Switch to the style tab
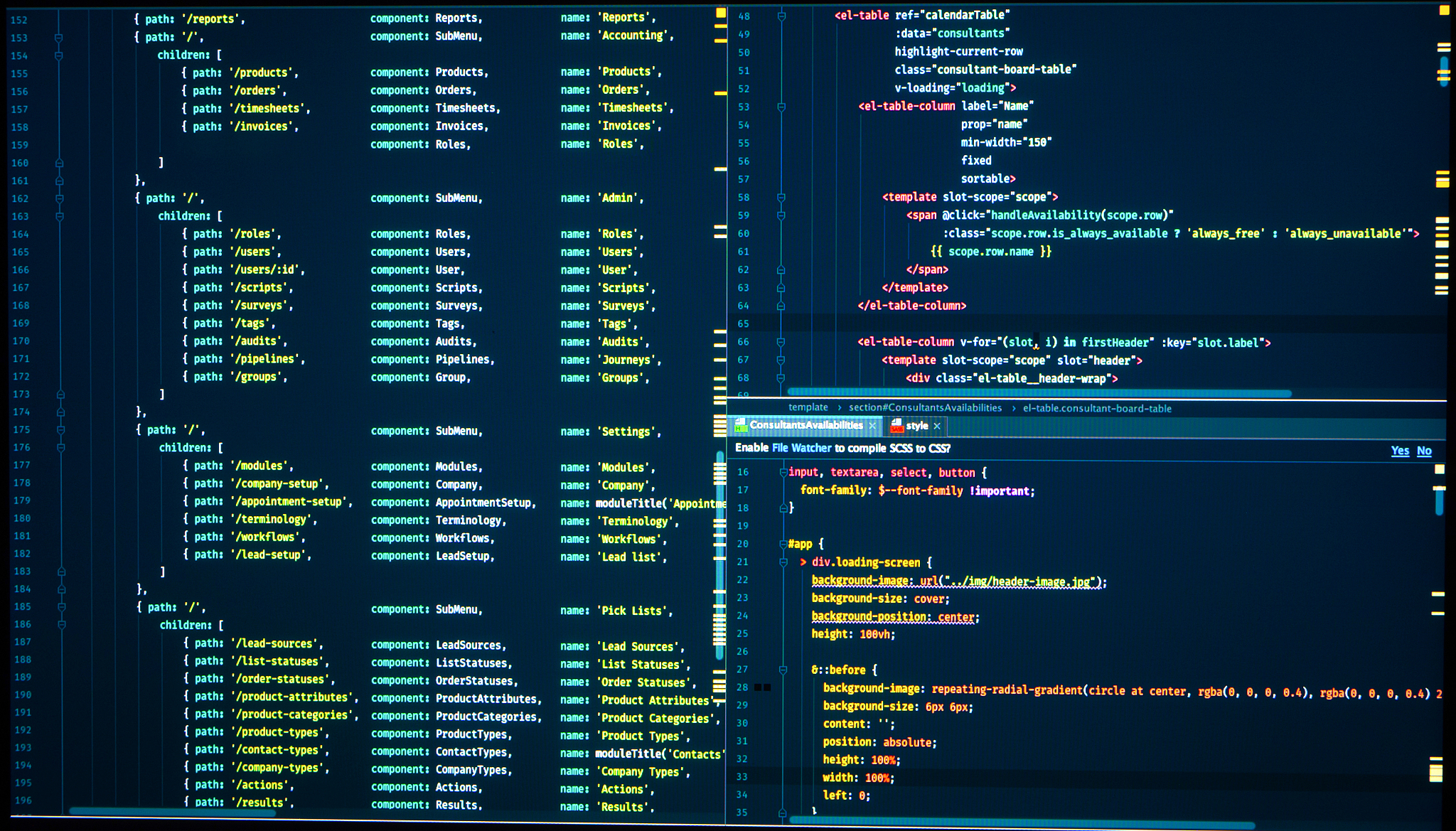The image size is (1456, 831). pyautogui.click(x=916, y=426)
